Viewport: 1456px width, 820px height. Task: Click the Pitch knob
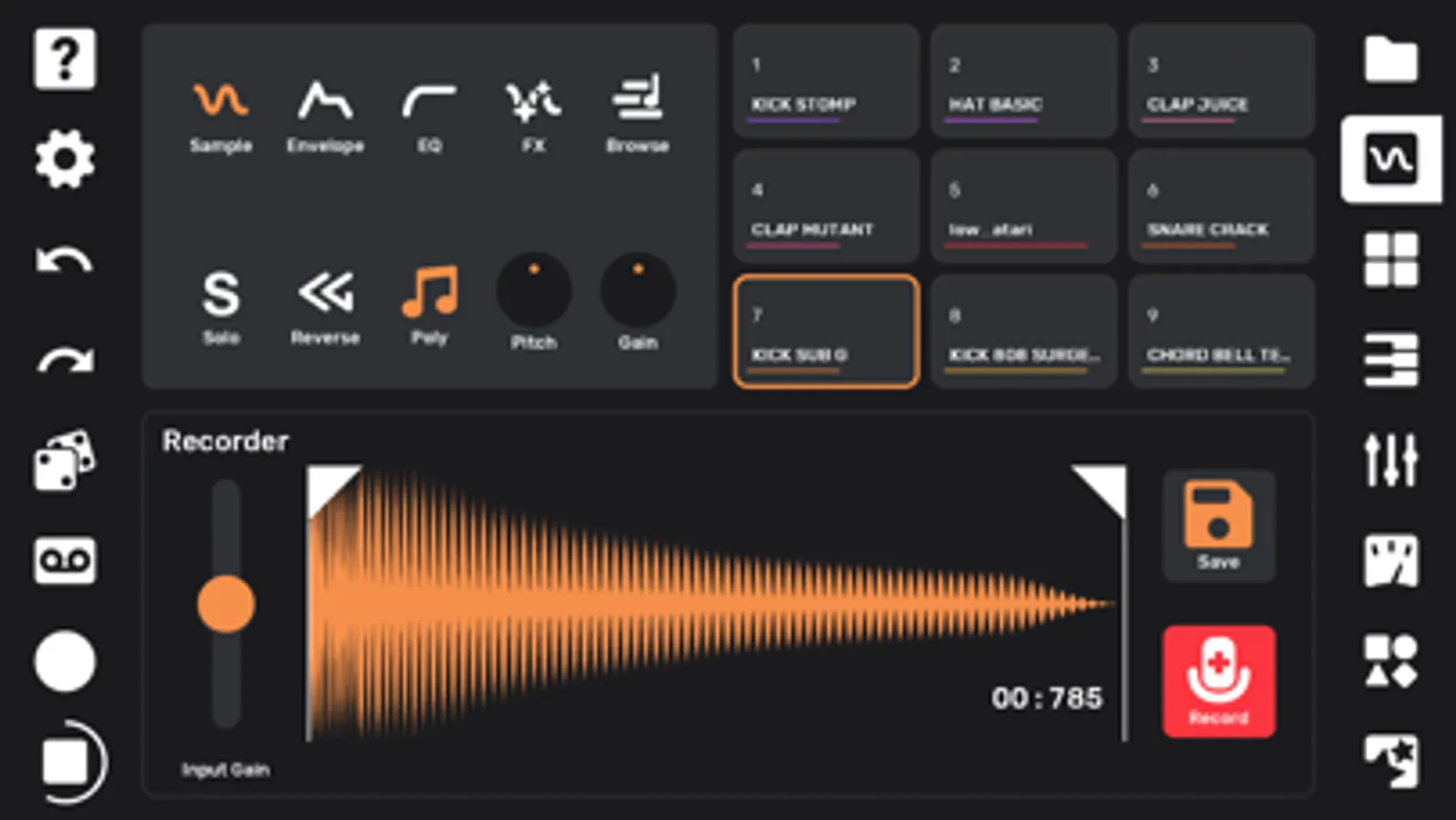[534, 290]
